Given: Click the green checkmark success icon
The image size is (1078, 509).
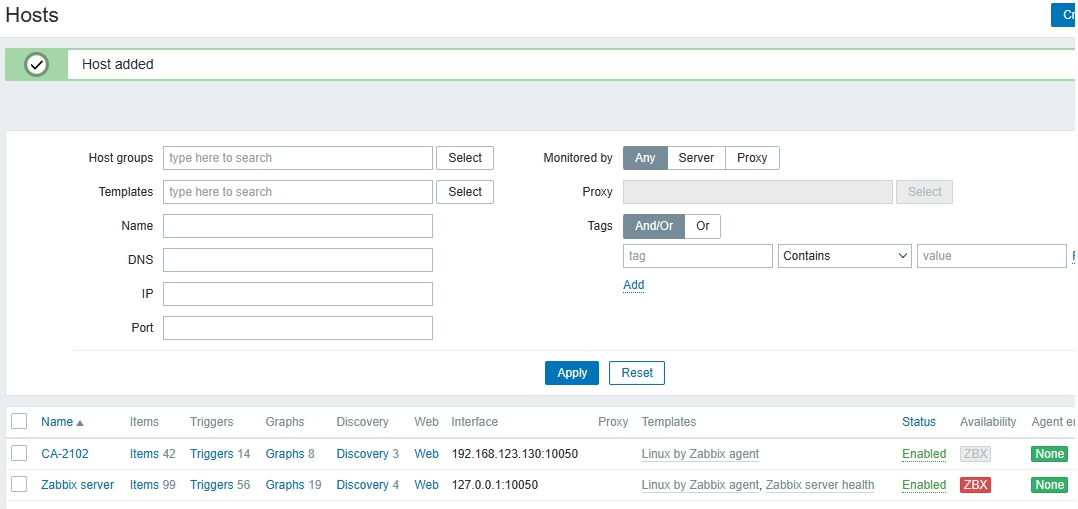Looking at the screenshot, I should [37, 64].
